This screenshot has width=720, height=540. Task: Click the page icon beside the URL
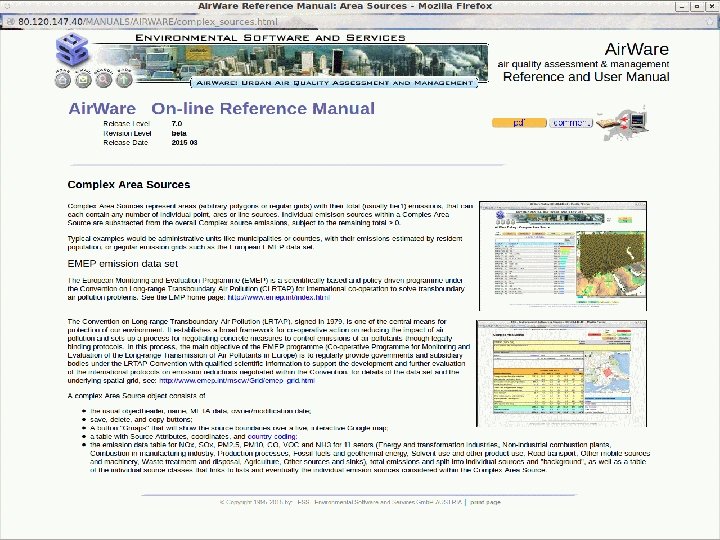point(10,22)
